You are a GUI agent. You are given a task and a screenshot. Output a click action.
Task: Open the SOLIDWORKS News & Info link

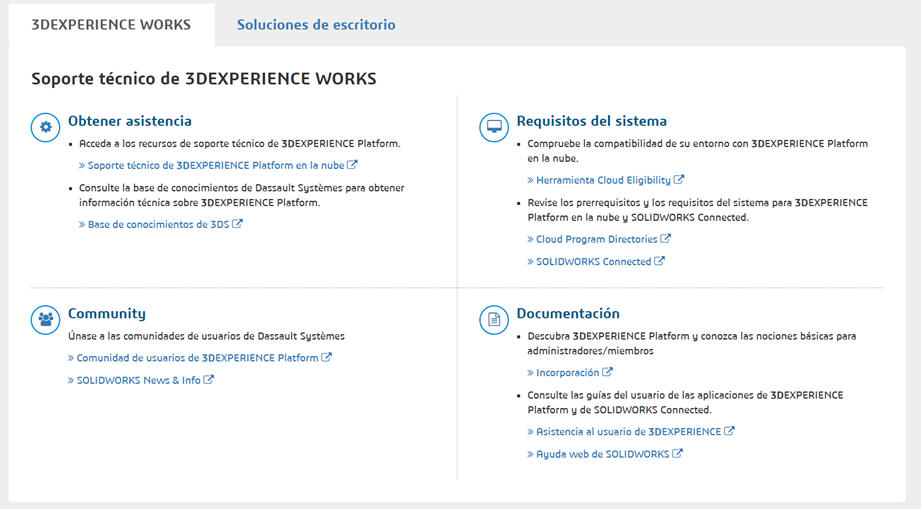coord(140,380)
